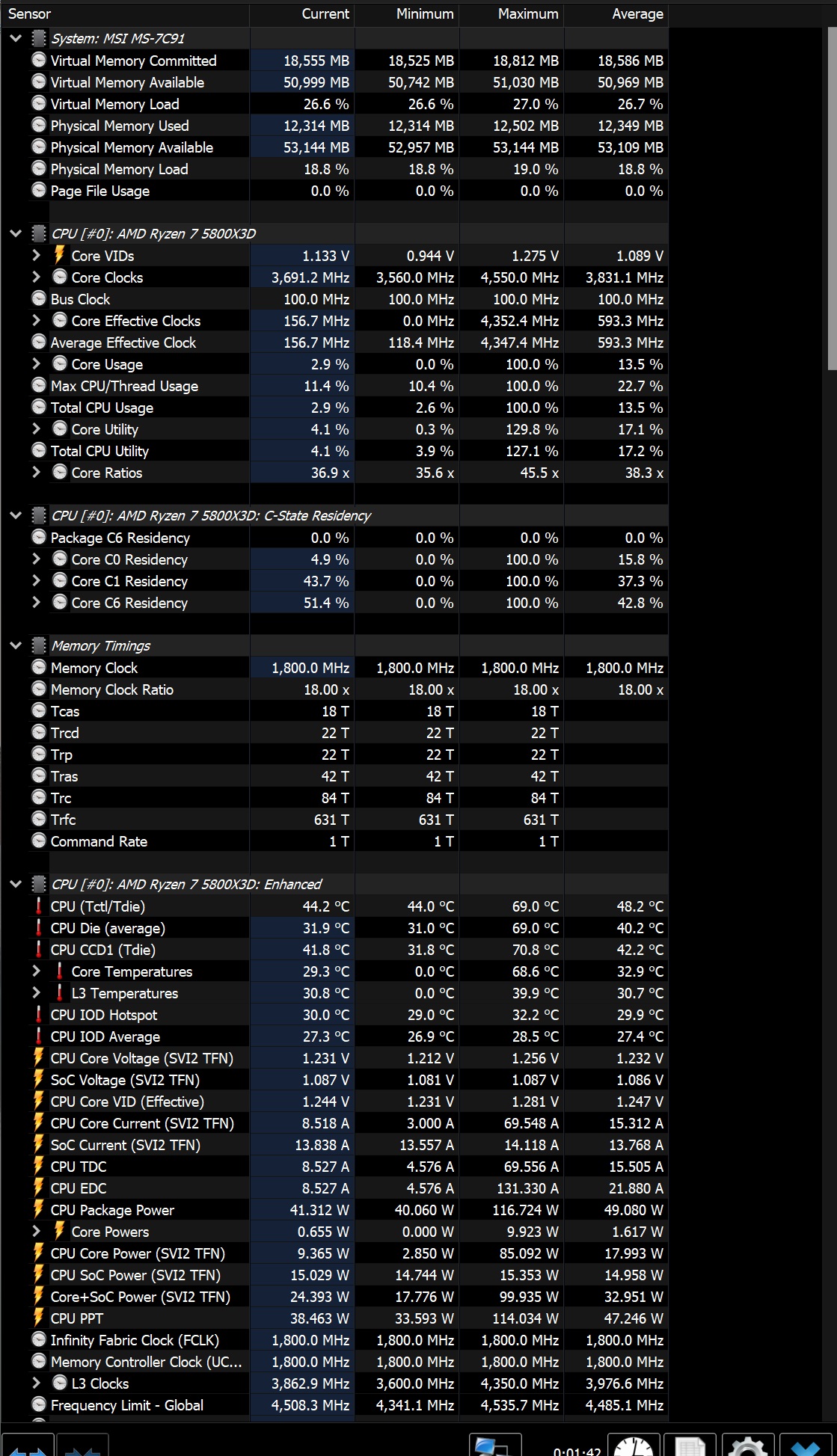Collapse the CPU [#0]: AMD Ryzen 7 5800X3D group

click(x=16, y=234)
